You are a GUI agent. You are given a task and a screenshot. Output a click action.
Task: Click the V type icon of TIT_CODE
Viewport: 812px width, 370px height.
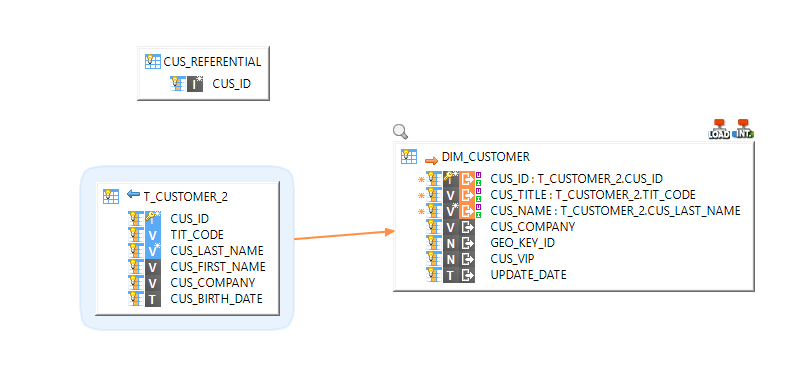153,235
